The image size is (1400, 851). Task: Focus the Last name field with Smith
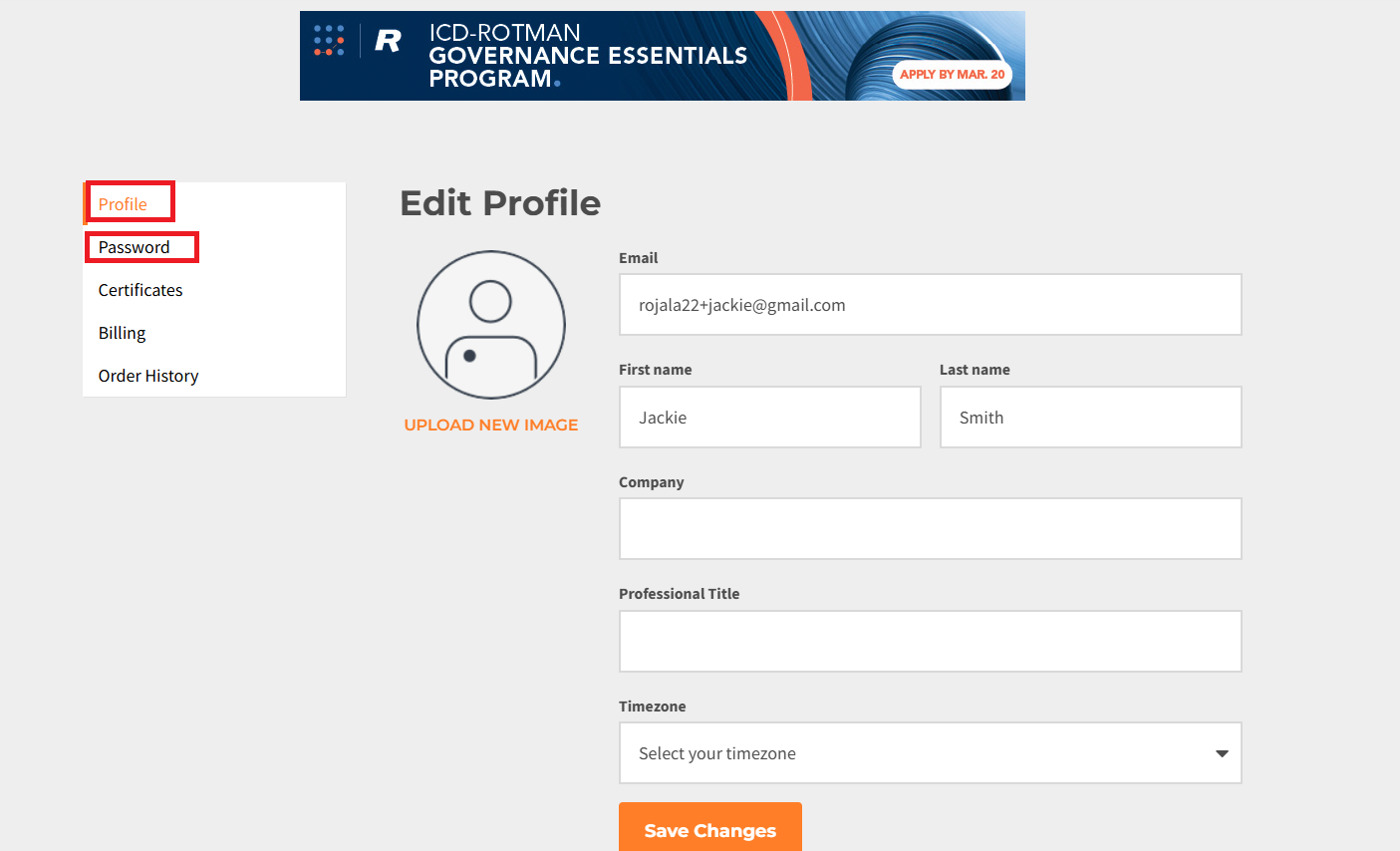(x=1091, y=418)
